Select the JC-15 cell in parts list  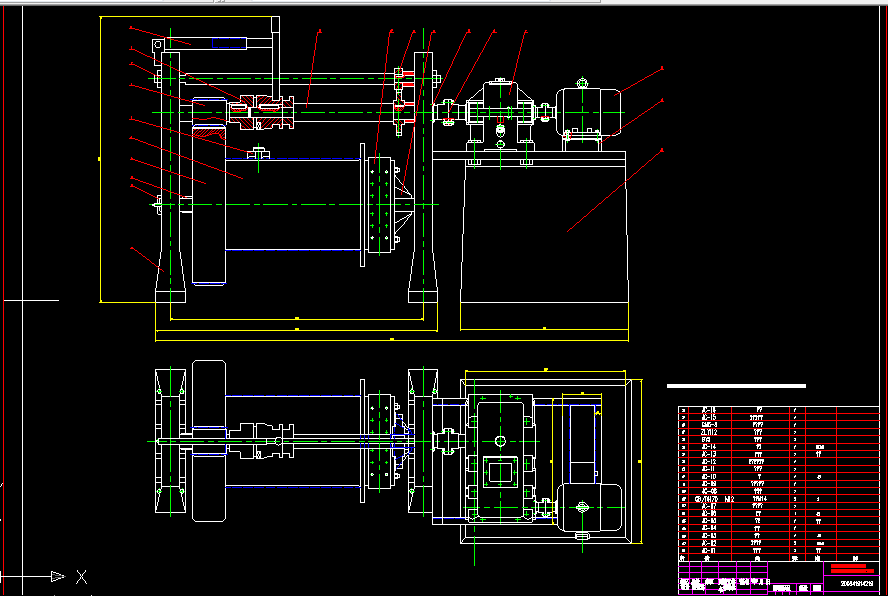709,418
